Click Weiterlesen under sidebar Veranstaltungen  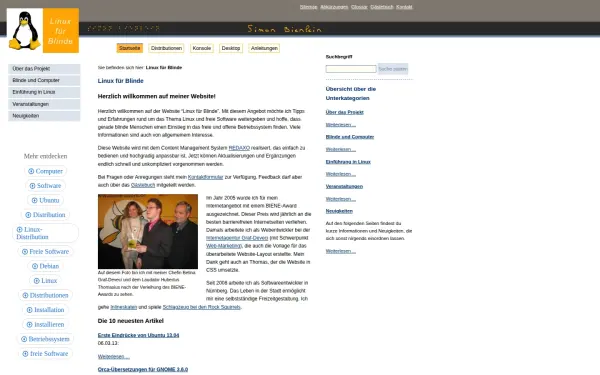coord(341,199)
